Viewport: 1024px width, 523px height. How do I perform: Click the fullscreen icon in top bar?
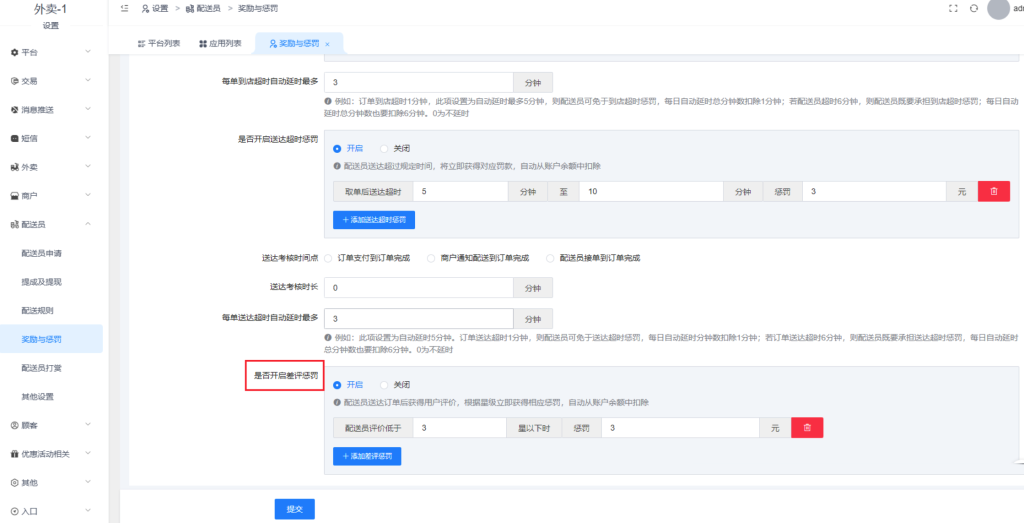tap(951, 8)
